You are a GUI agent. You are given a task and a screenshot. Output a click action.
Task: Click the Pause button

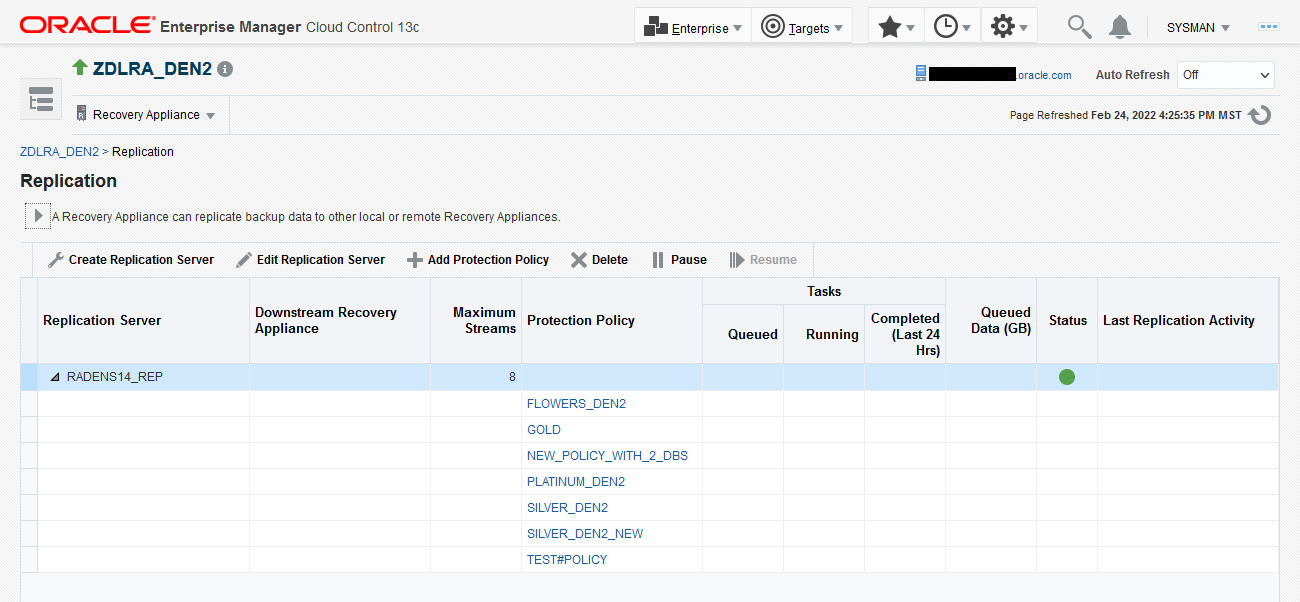click(679, 260)
